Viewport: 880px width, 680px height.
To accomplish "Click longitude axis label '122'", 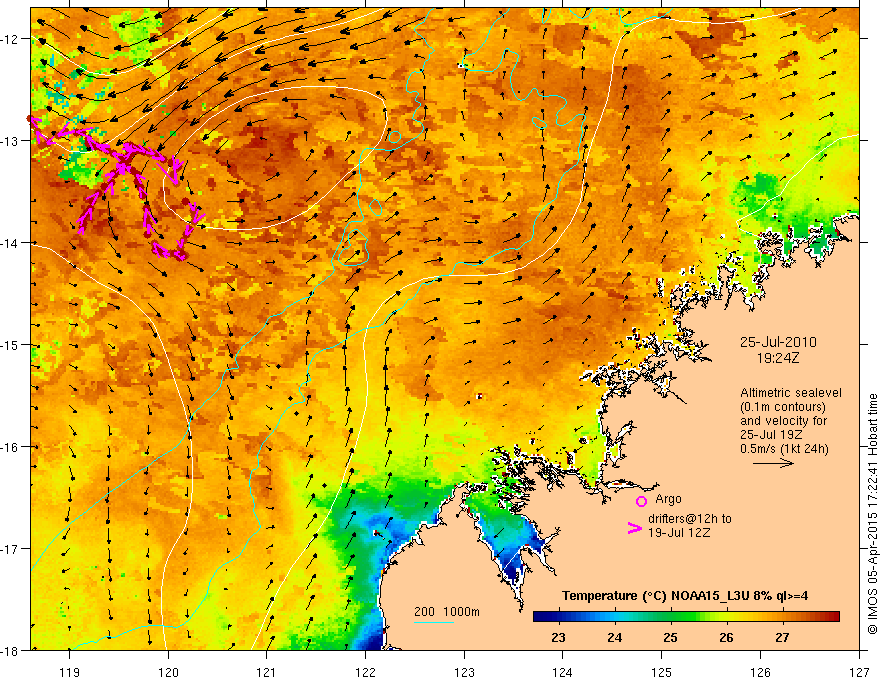I will 365,672.
